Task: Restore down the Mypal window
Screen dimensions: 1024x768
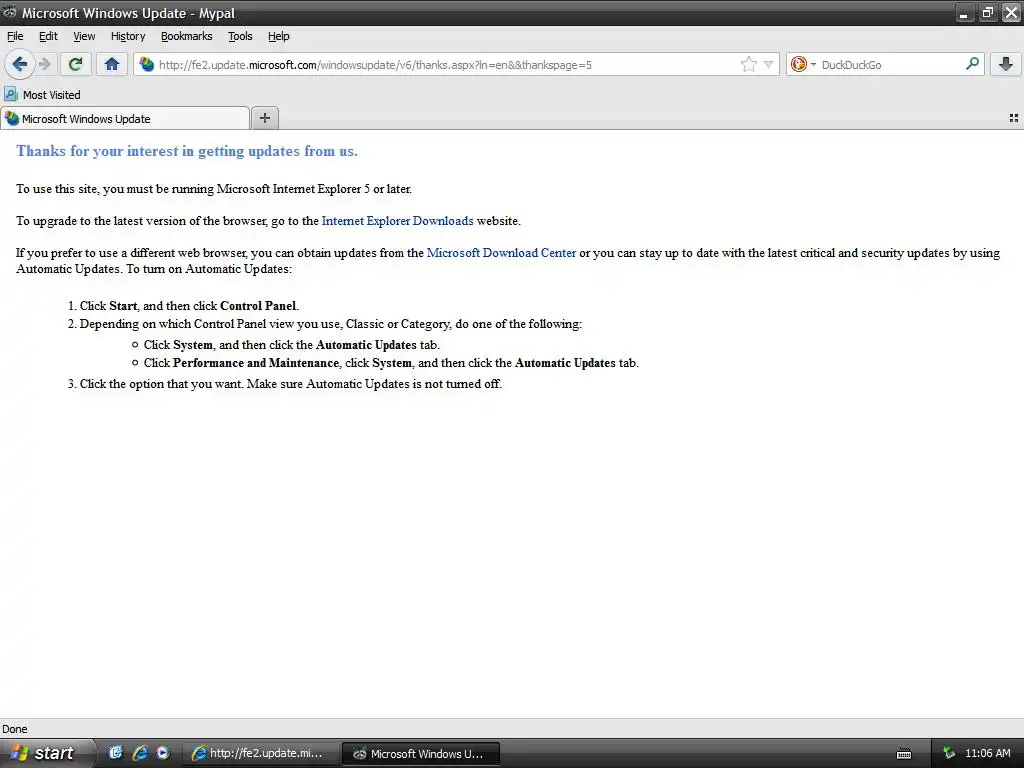Action: [x=987, y=13]
